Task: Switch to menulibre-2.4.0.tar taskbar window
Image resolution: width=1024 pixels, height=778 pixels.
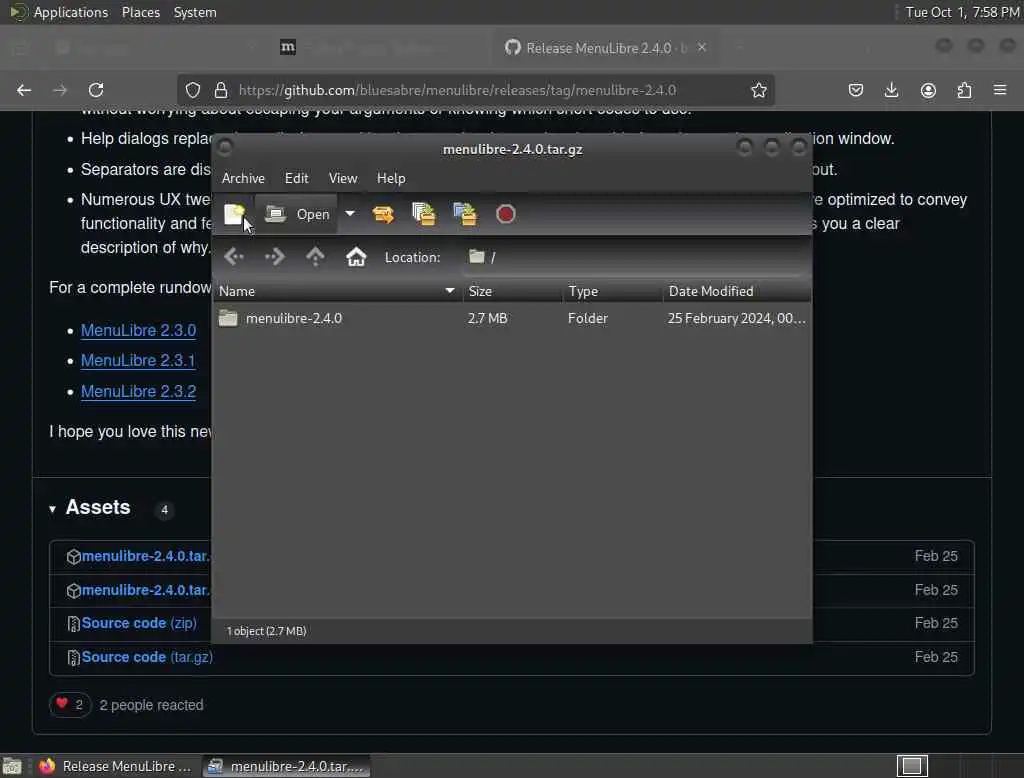Action: point(286,766)
